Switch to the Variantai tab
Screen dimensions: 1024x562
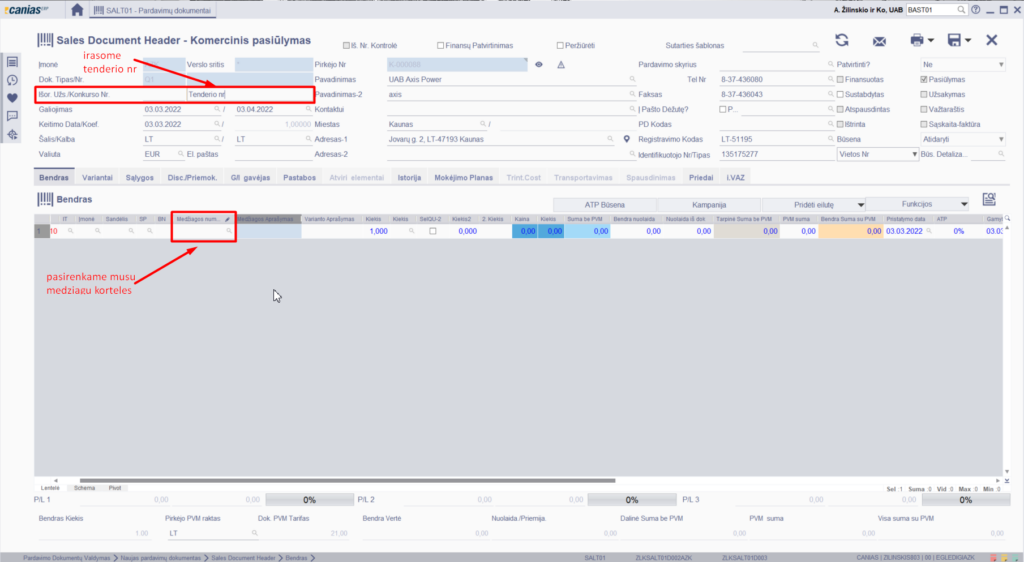point(97,177)
